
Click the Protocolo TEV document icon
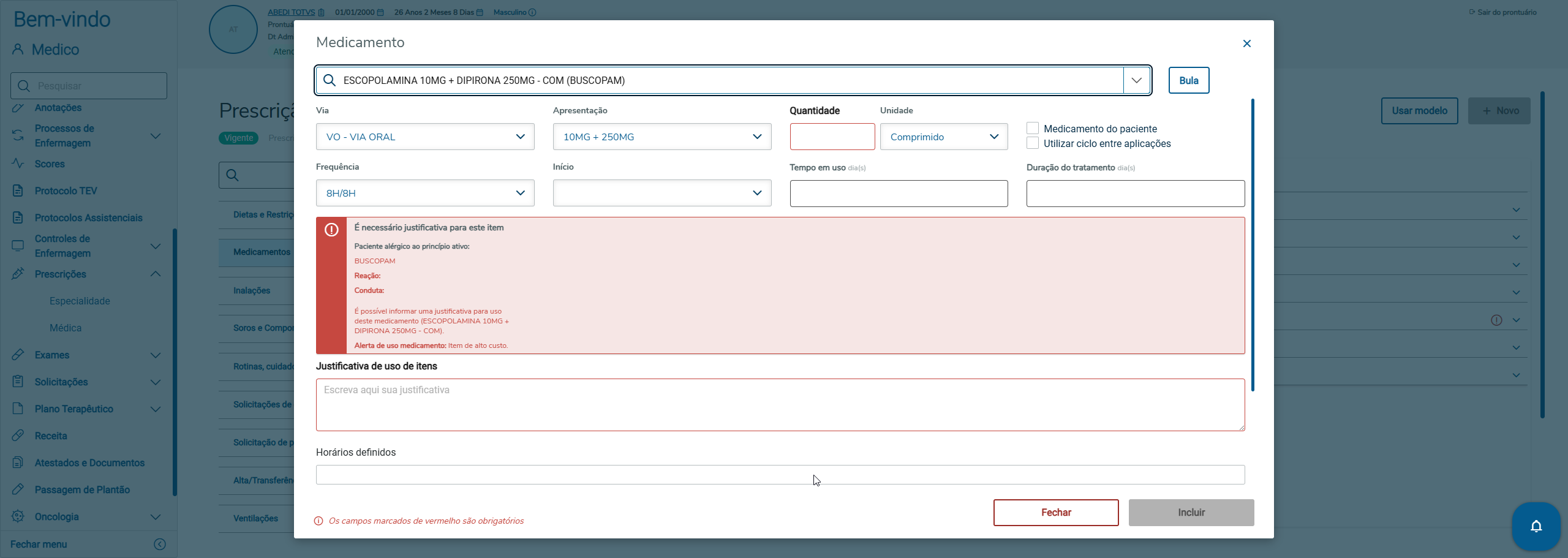coord(18,190)
